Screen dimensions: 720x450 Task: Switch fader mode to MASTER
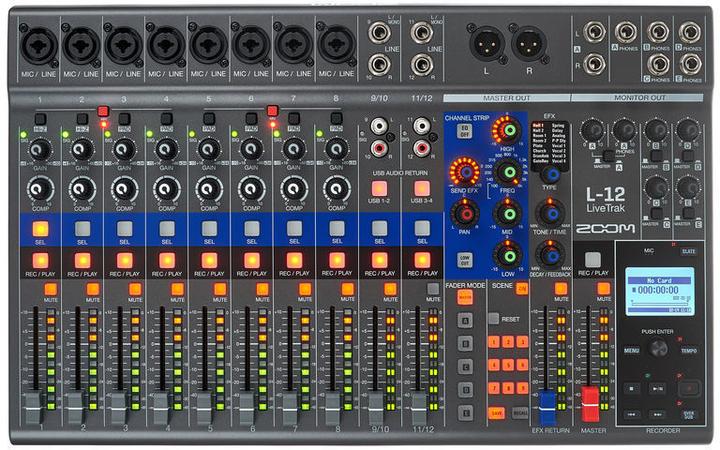pos(465,298)
